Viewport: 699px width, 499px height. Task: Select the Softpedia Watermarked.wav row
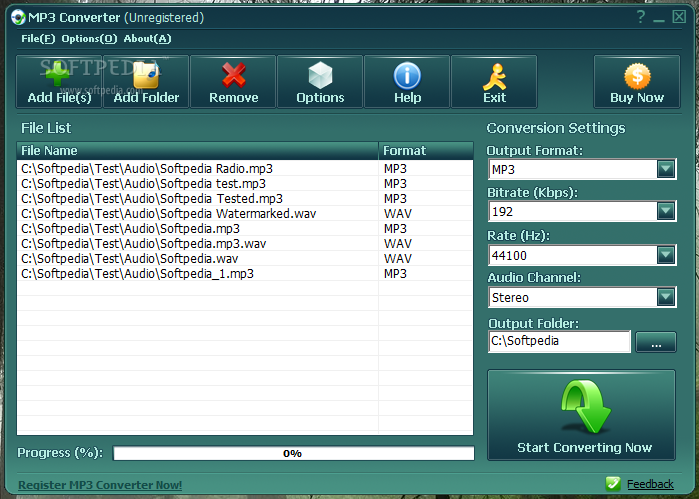coord(245,214)
